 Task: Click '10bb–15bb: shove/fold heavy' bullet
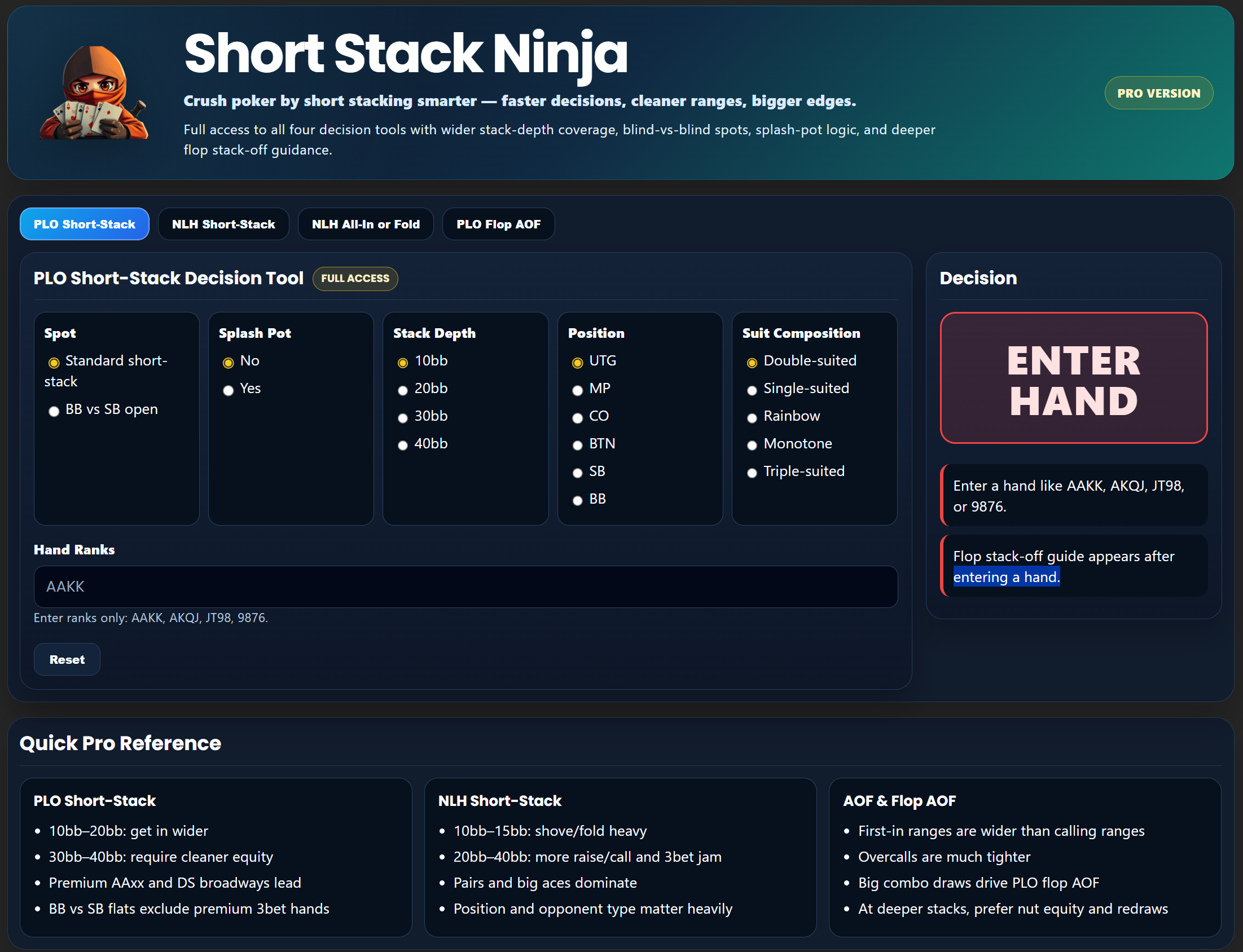550,831
